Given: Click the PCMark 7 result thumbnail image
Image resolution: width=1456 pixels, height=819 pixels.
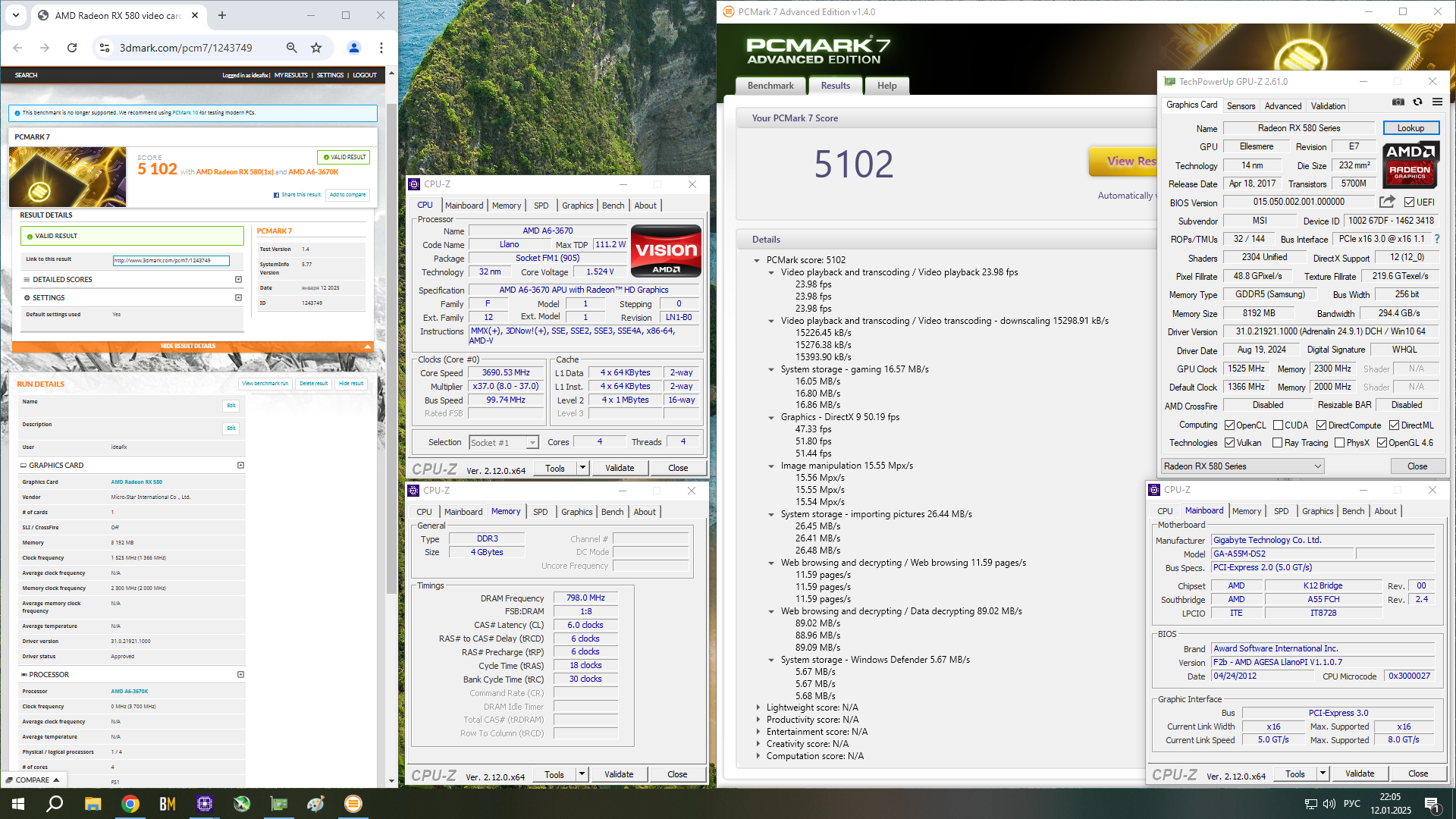Looking at the screenshot, I should (x=67, y=177).
